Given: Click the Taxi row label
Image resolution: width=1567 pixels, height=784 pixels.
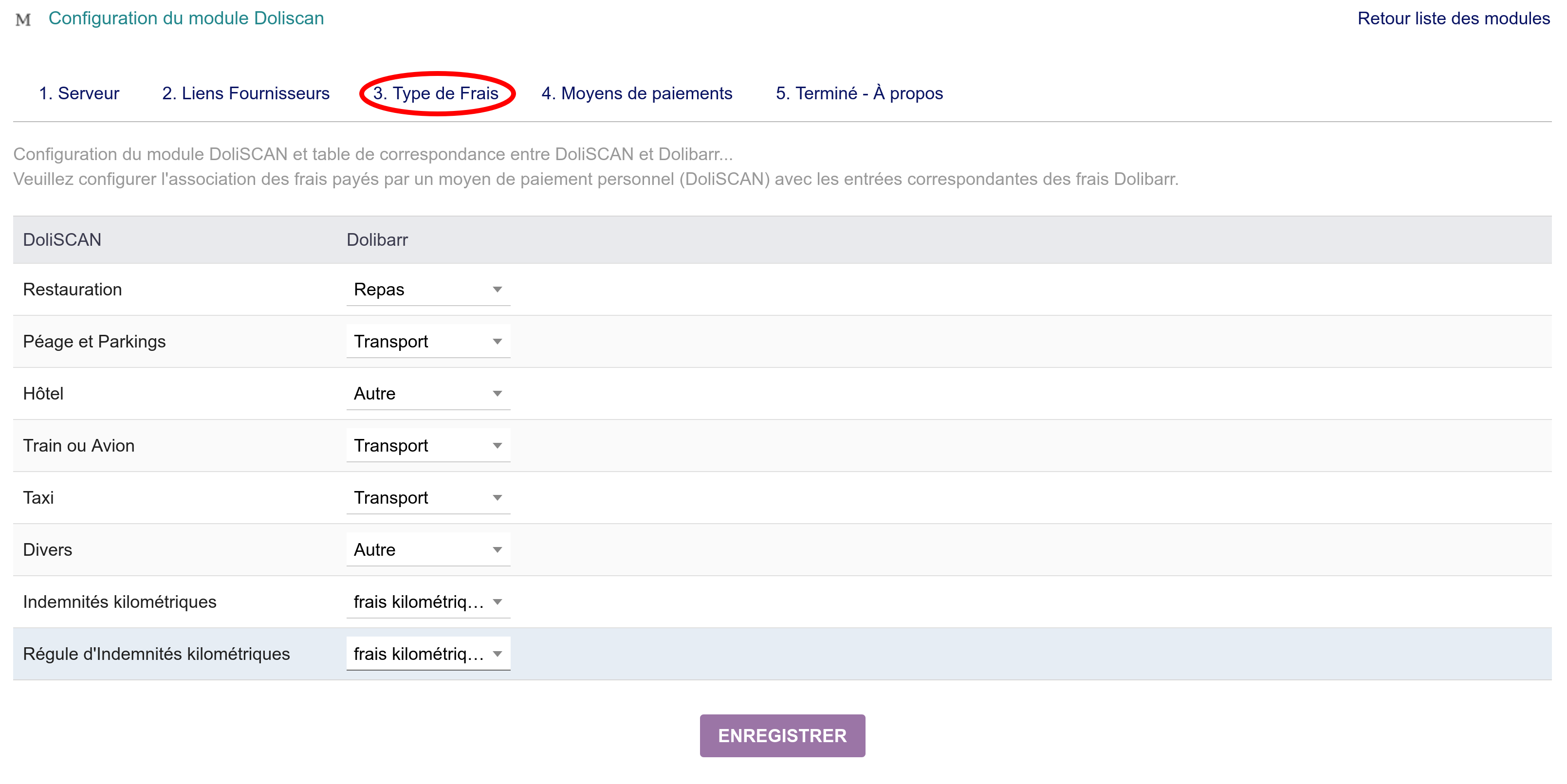Looking at the screenshot, I should coord(38,497).
